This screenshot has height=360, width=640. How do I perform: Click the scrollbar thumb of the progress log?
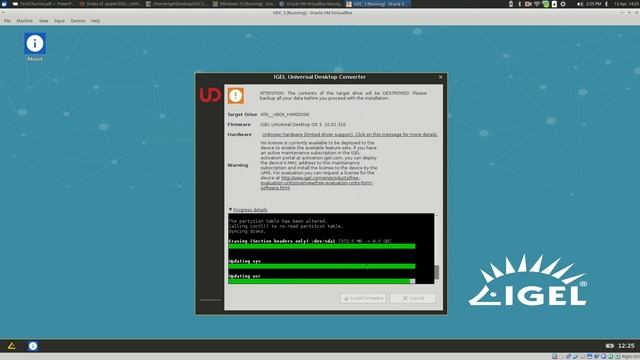click(437, 272)
